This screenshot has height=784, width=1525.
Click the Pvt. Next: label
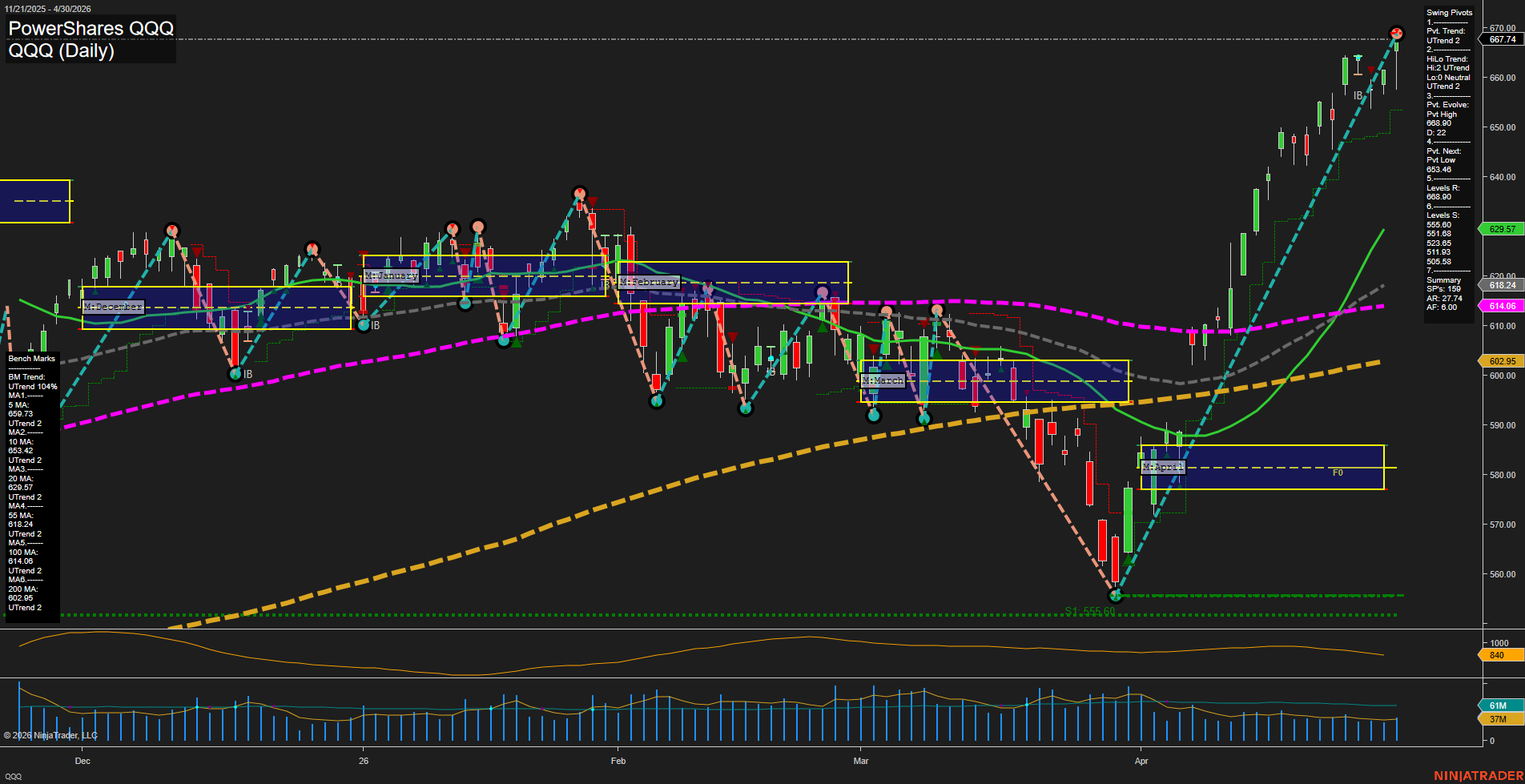click(1443, 151)
